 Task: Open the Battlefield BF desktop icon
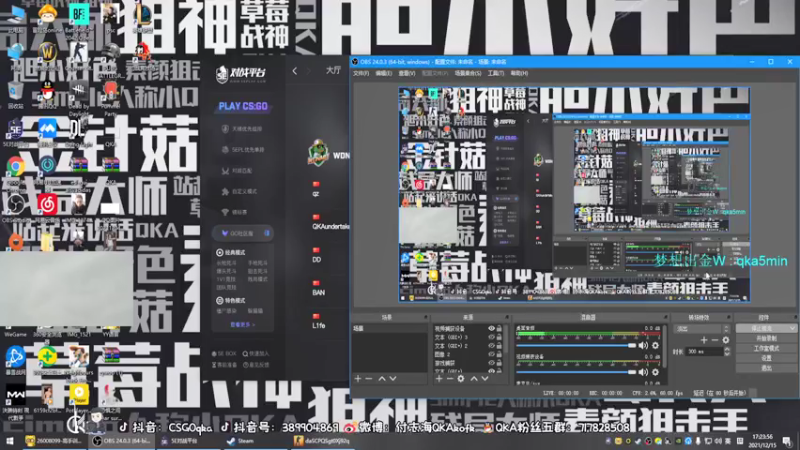[x=79, y=14]
